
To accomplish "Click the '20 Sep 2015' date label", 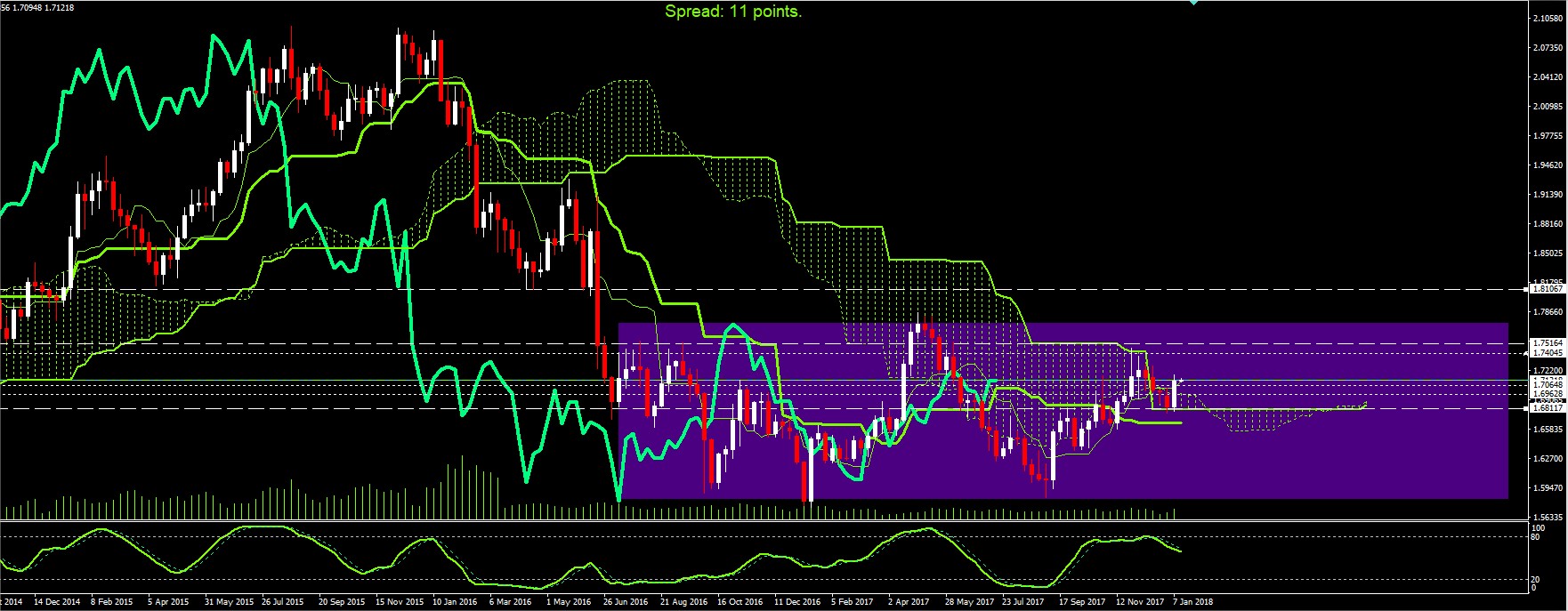I will pos(342,602).
